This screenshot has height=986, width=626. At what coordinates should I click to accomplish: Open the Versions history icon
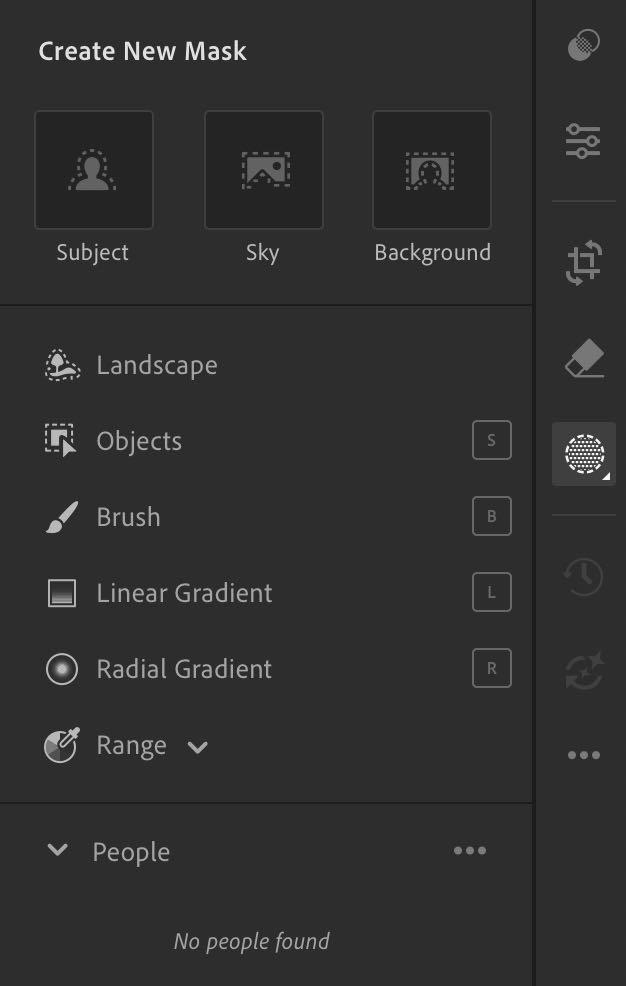click(x=584, y=577)
